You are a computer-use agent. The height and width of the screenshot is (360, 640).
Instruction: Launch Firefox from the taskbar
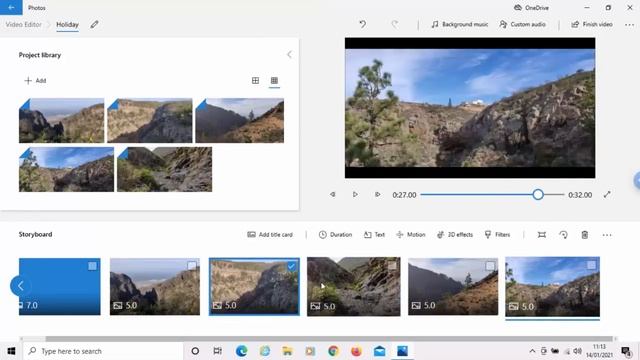click(x=356, y=351)
